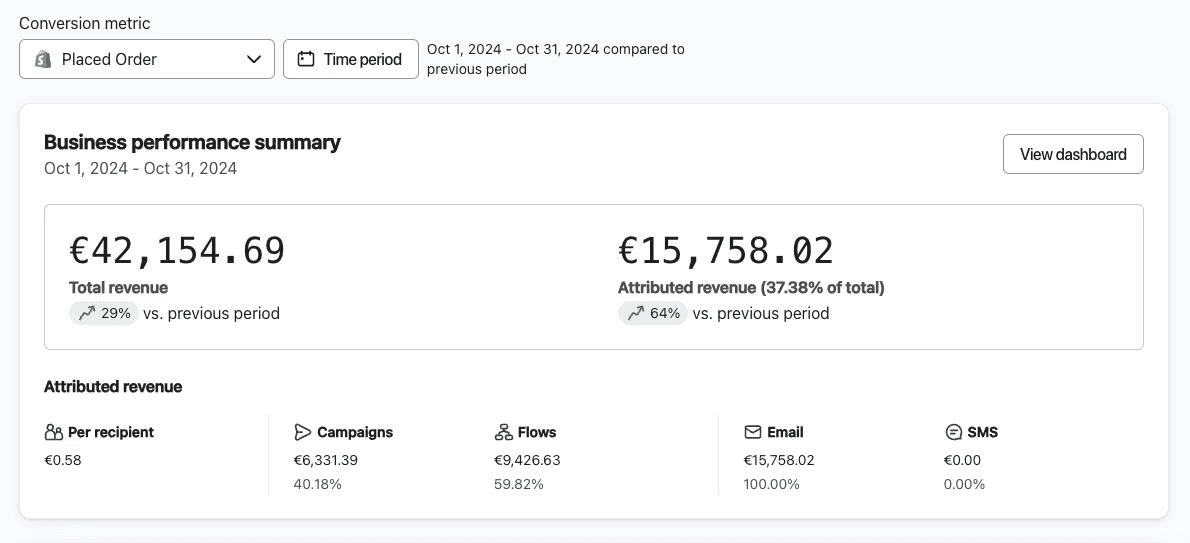Click the Flows diagram icon

503,432
